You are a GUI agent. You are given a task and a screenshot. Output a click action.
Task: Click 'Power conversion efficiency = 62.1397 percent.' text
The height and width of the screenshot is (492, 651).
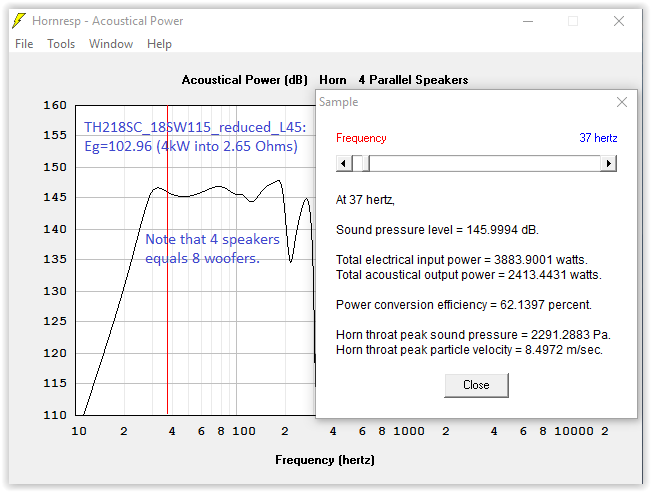pyautogui.click(x=464, y=304)
